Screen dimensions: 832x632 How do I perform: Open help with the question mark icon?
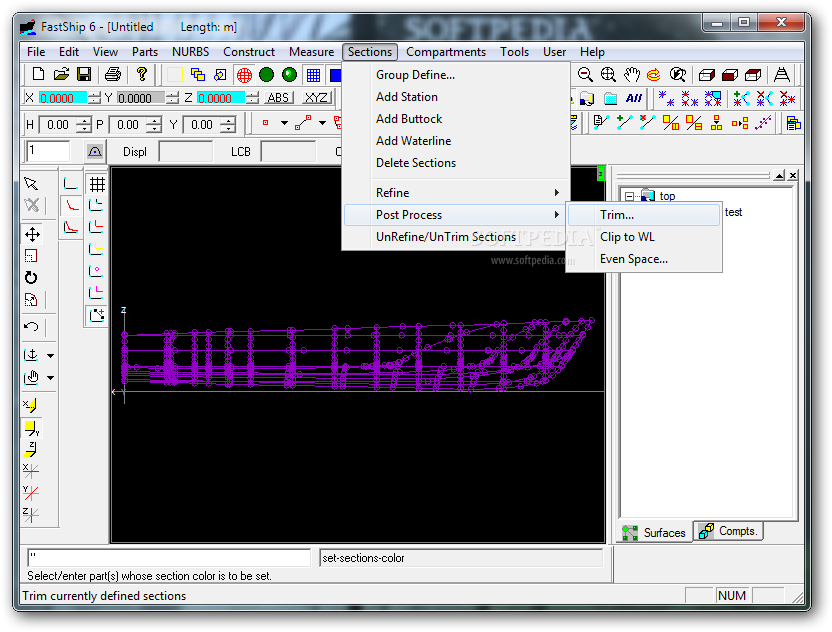tap(141, 74)
